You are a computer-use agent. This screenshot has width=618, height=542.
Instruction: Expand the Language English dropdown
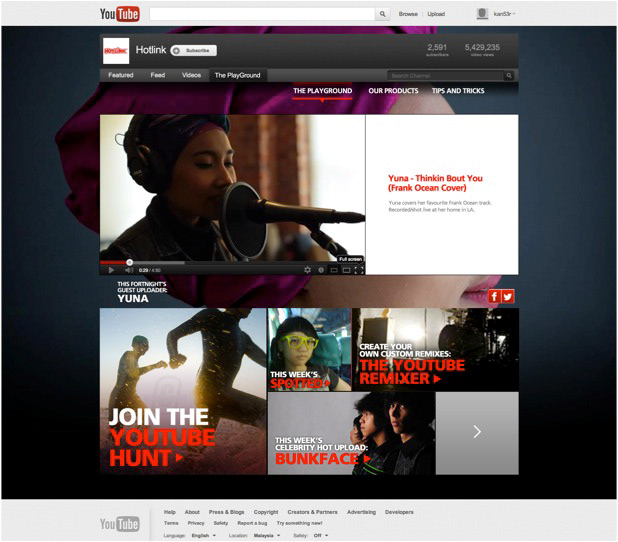[203, 535]
